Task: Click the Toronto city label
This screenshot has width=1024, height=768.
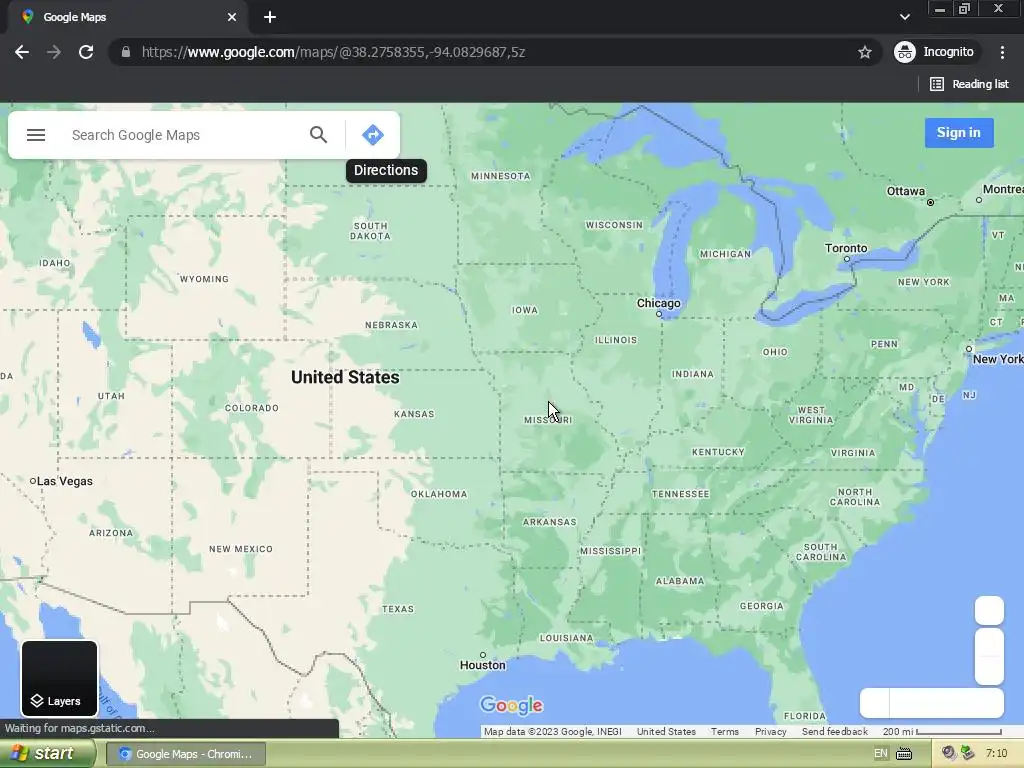Action: pos(846,248)
